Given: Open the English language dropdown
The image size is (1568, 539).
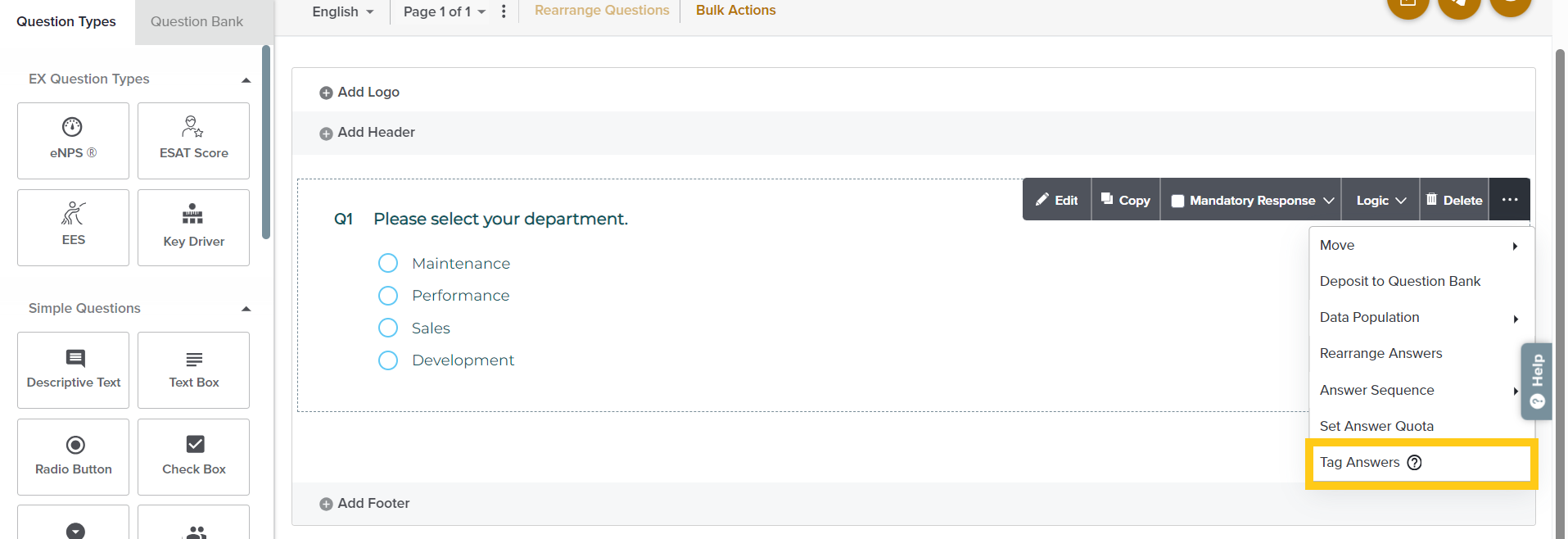Looking at the screenshot, I should tap(342, 11).
